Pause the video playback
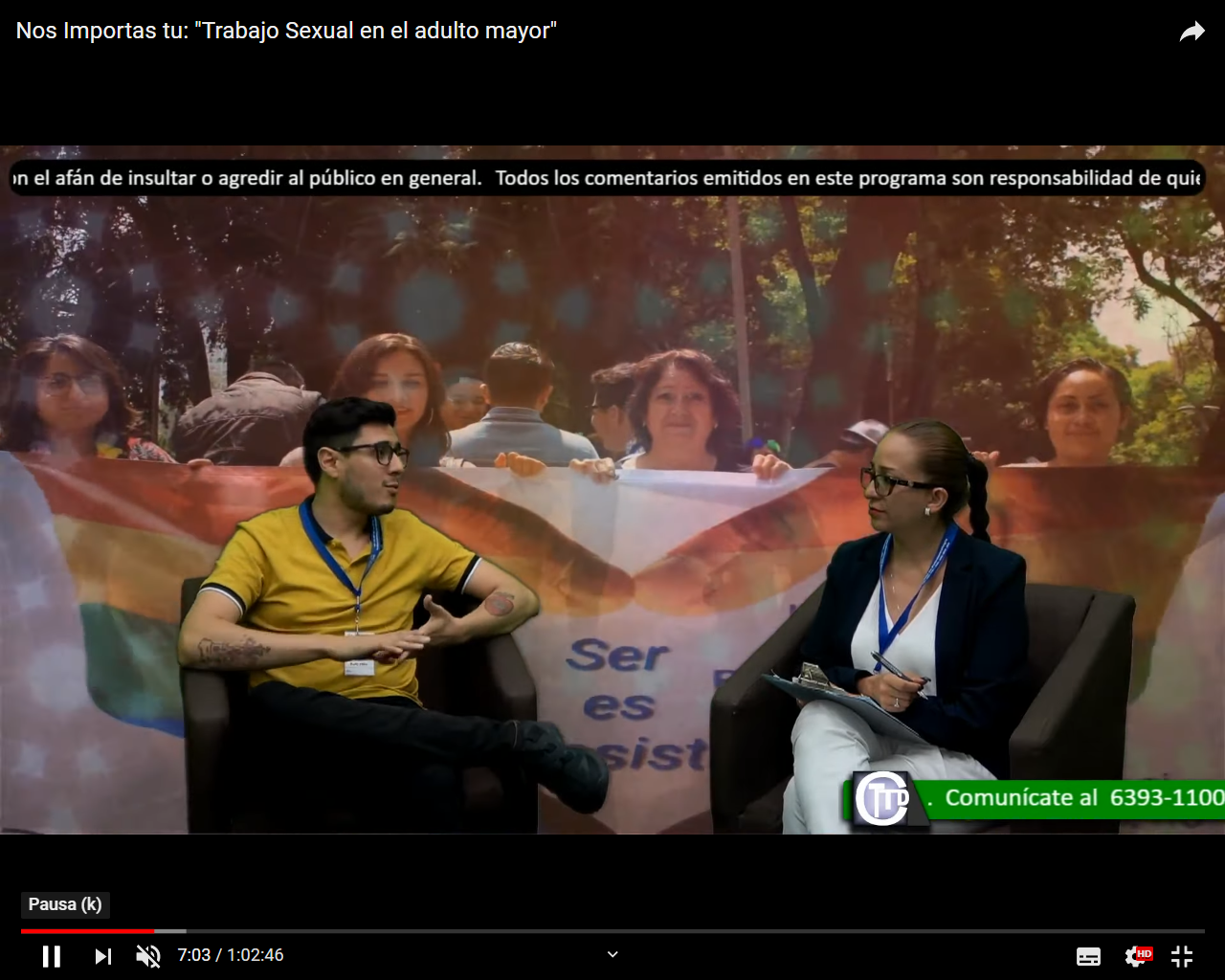This screenshot has height=980, width=1225. 52,955
